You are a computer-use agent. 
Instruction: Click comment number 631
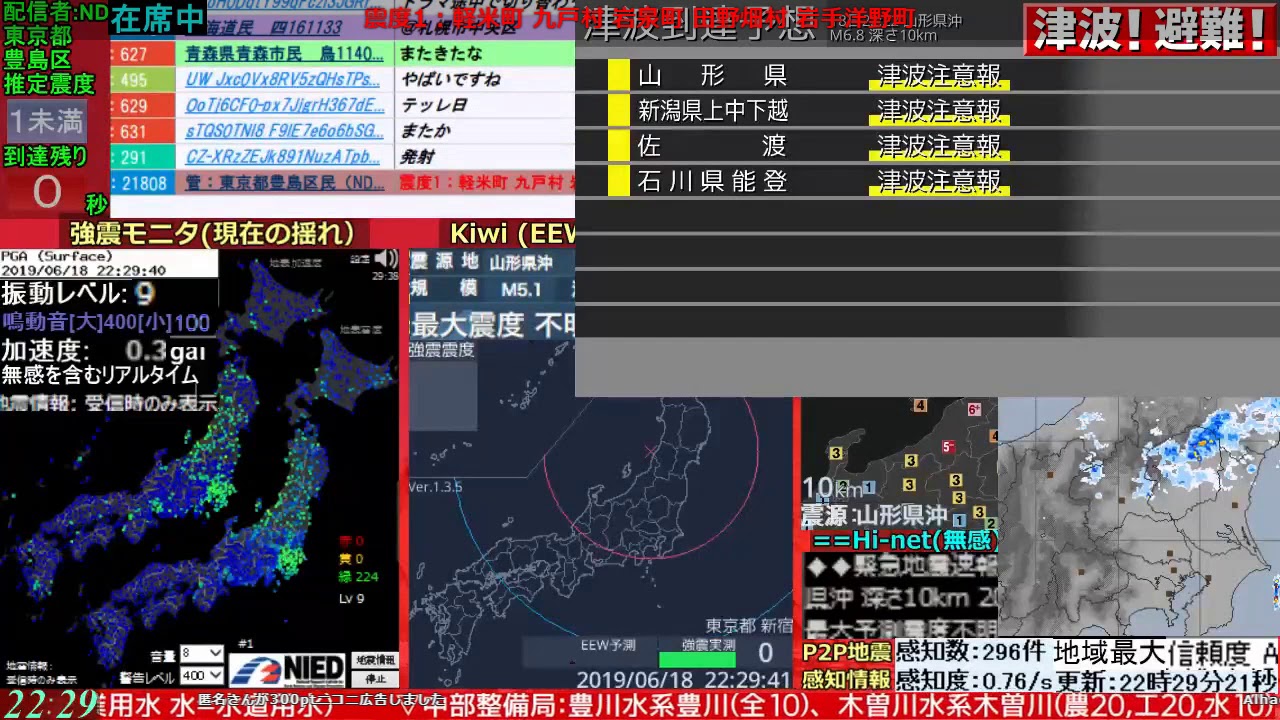[x=133, y=132]
